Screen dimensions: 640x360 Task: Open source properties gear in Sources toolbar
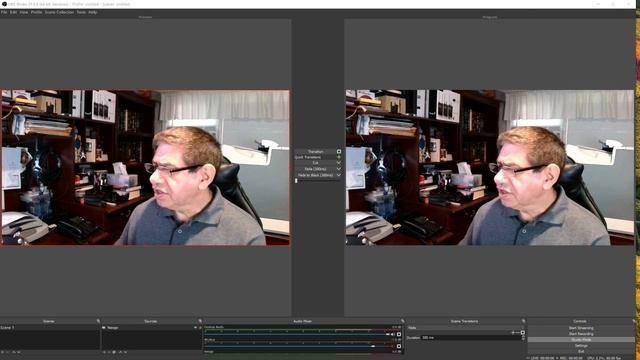(x=114, y=352)
